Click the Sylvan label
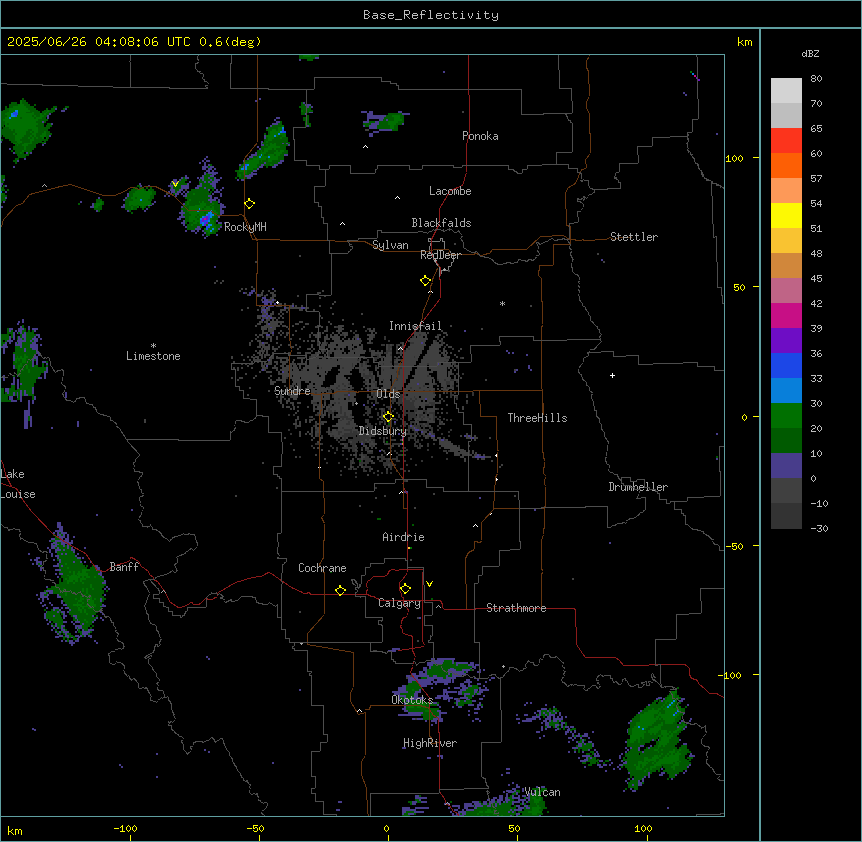This screenshot has width=862, height=842. [x=390, y=245]
